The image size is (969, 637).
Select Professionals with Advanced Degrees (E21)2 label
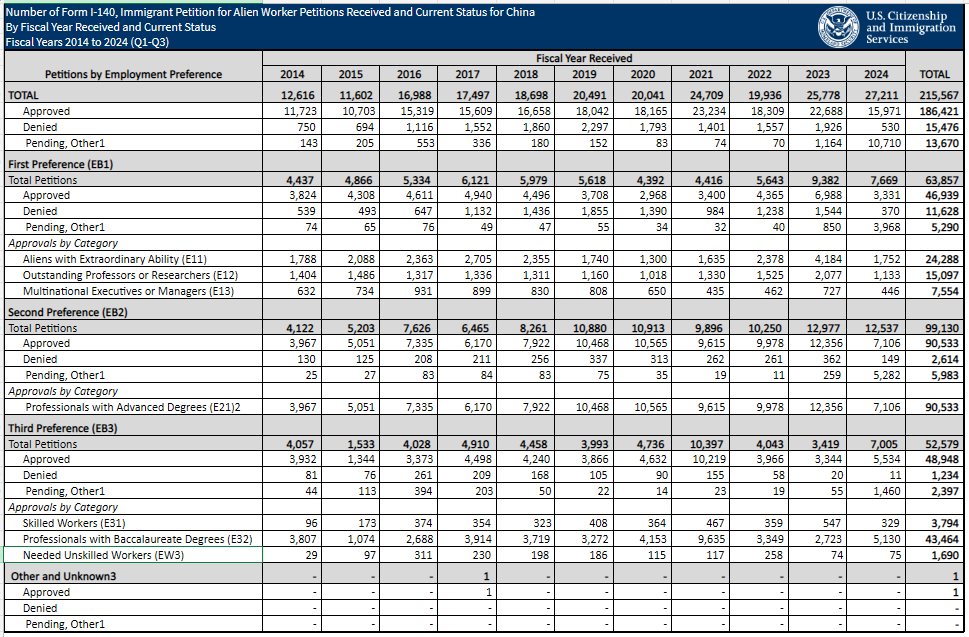pos(133,407)
